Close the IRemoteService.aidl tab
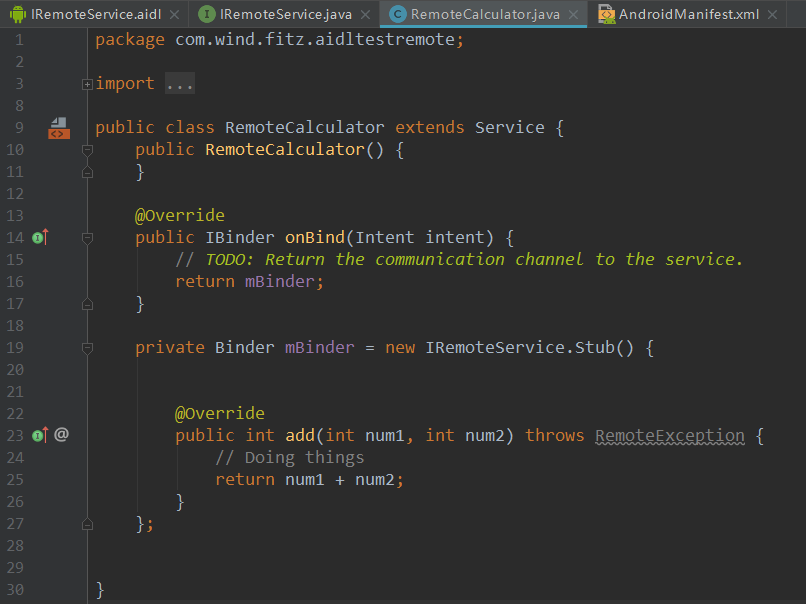The width and height of the screenshot is (806, 604). [175, 15]
